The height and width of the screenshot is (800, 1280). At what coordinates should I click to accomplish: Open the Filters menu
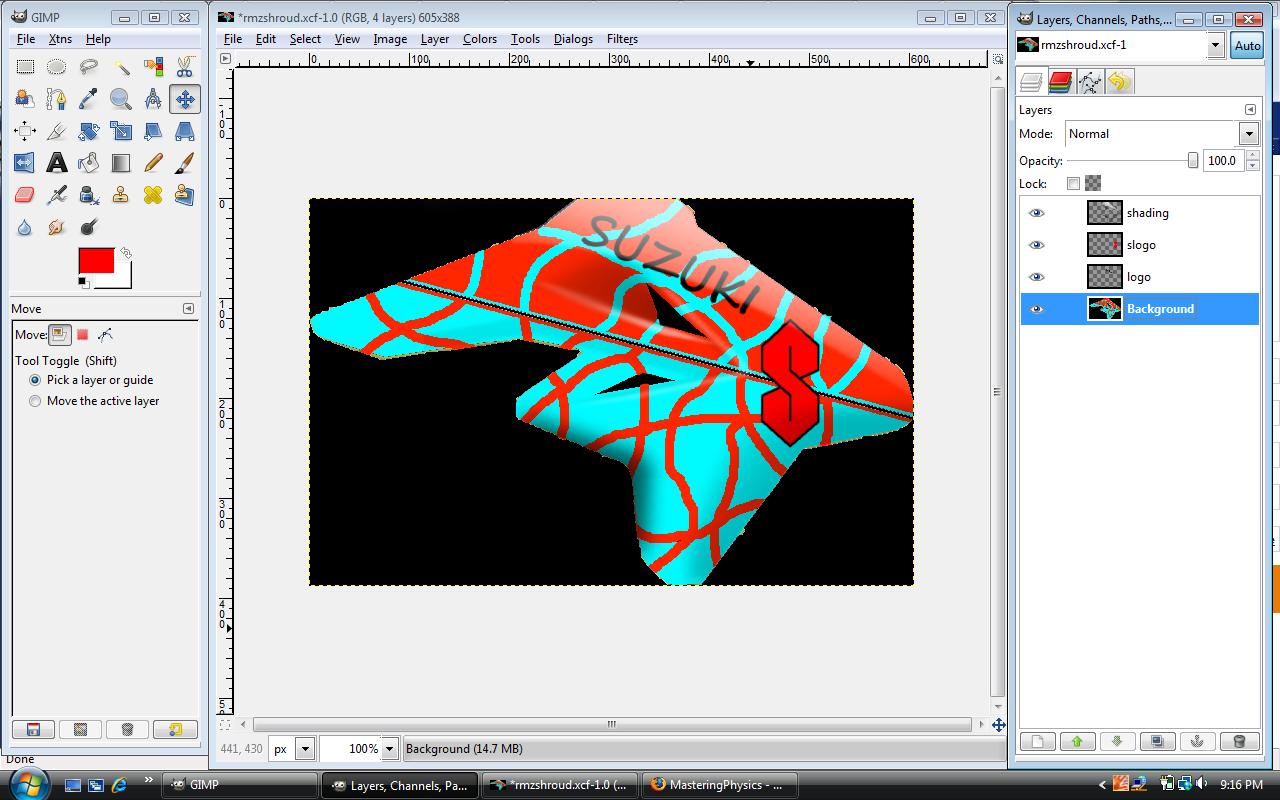(x=622, y=39)
